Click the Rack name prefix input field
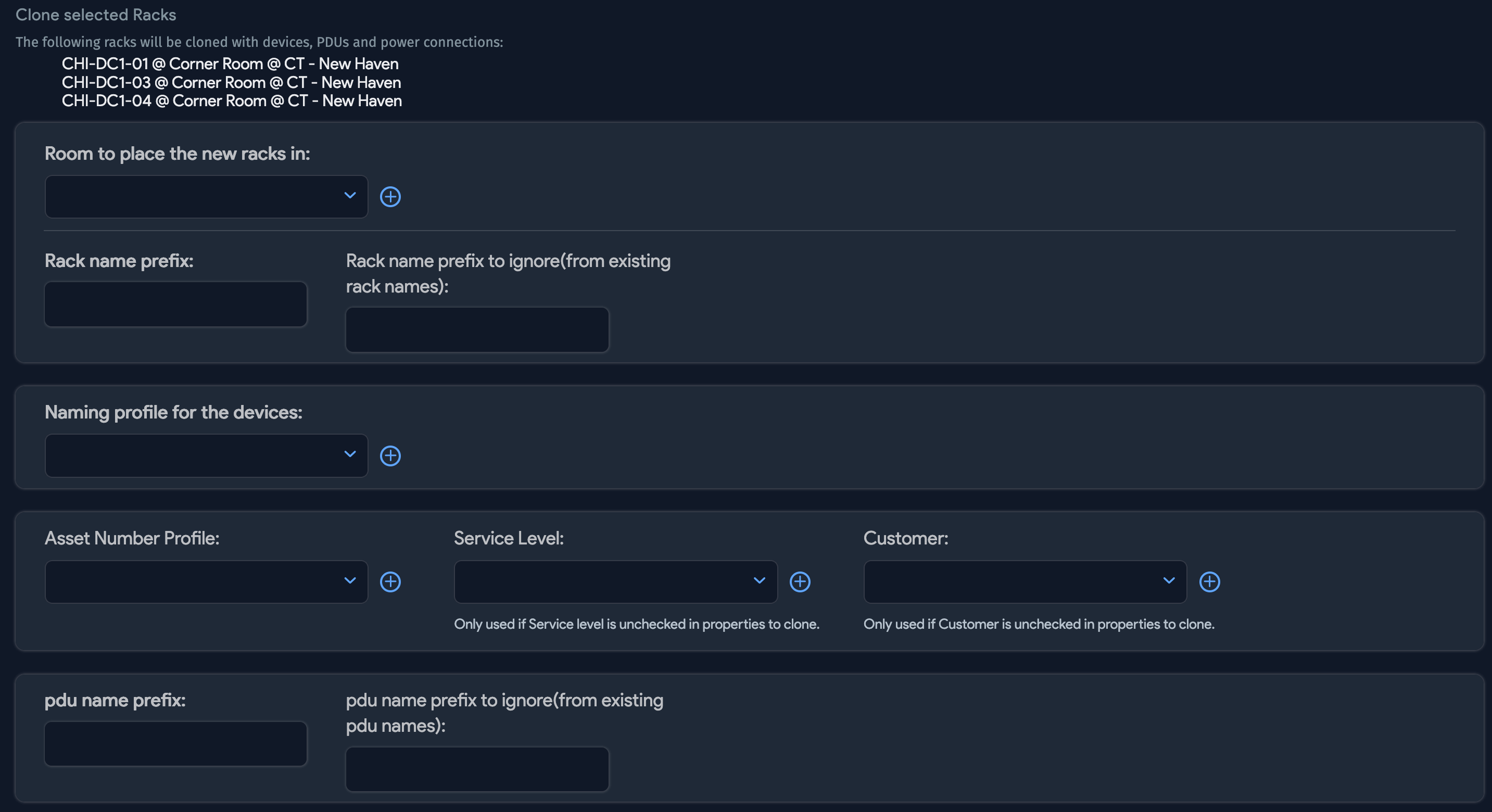 175,303
